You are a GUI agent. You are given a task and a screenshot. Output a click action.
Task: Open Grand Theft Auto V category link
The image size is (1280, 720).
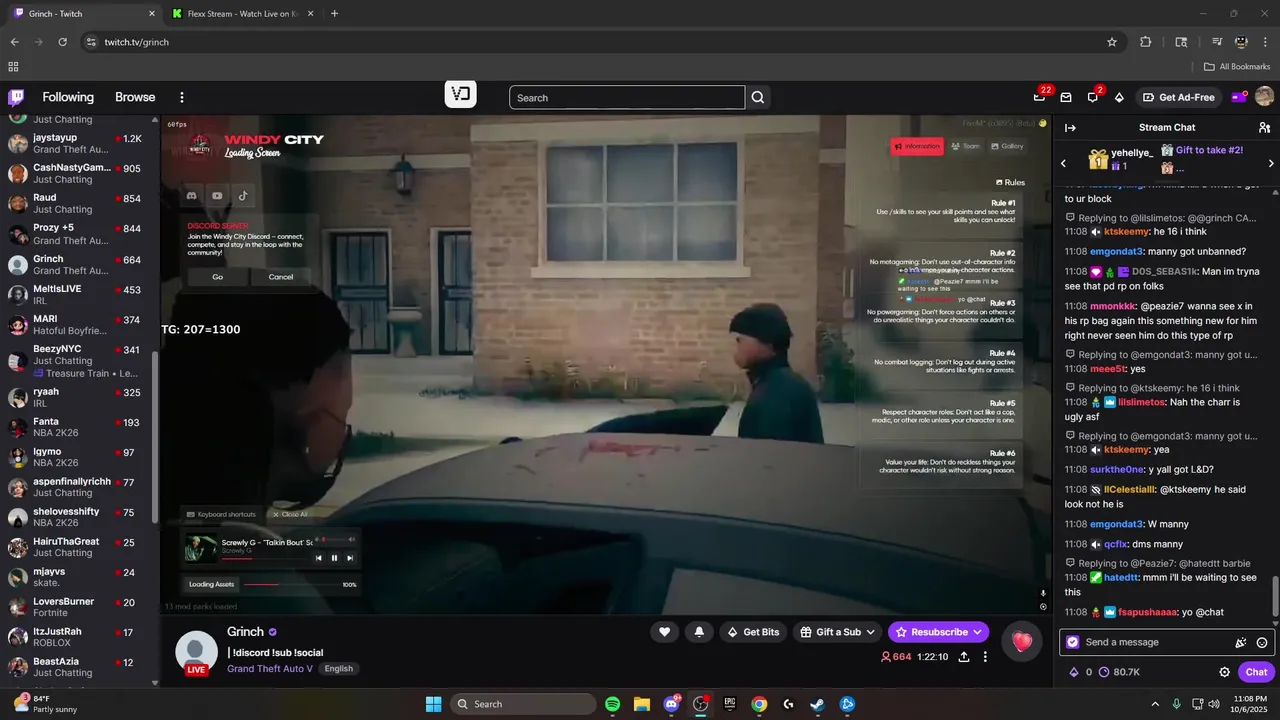[x=270, y=668]
